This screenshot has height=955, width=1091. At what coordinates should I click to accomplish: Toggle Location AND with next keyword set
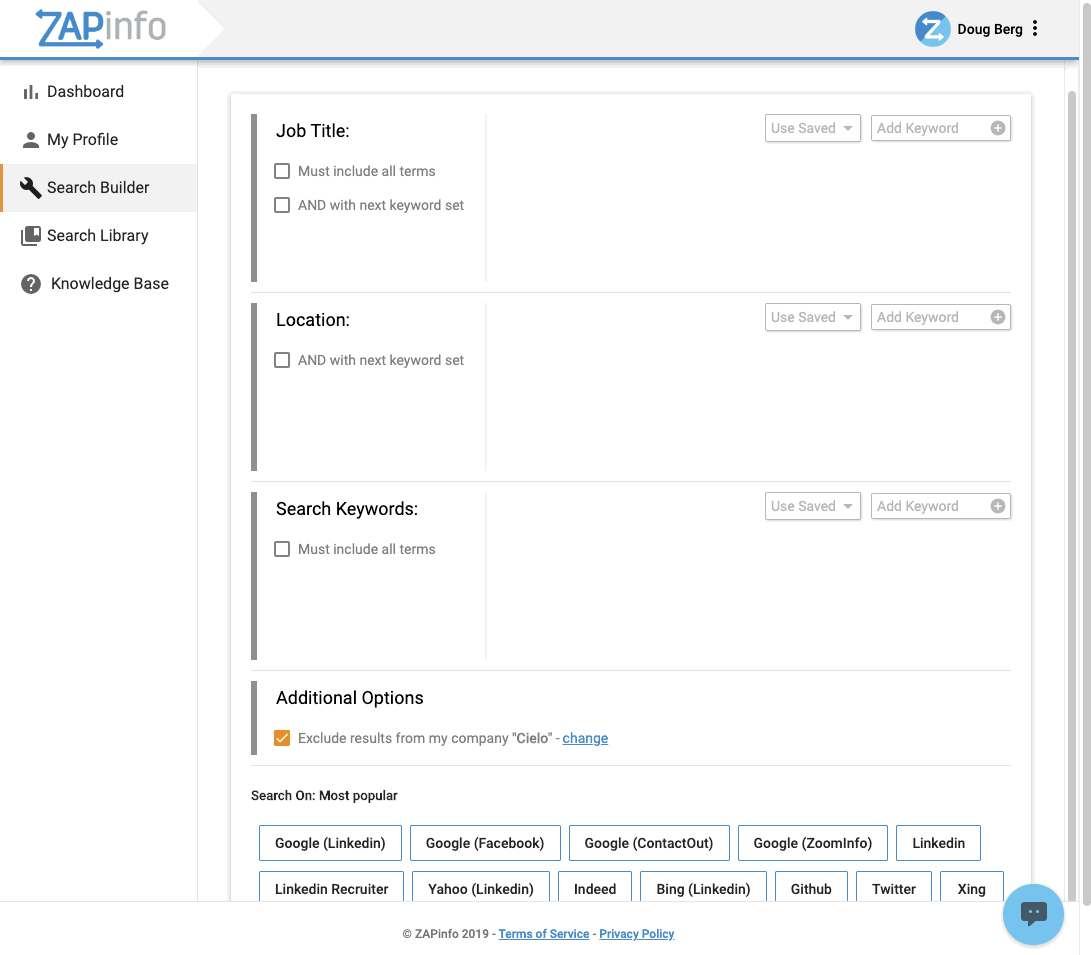tap(282, 360)
